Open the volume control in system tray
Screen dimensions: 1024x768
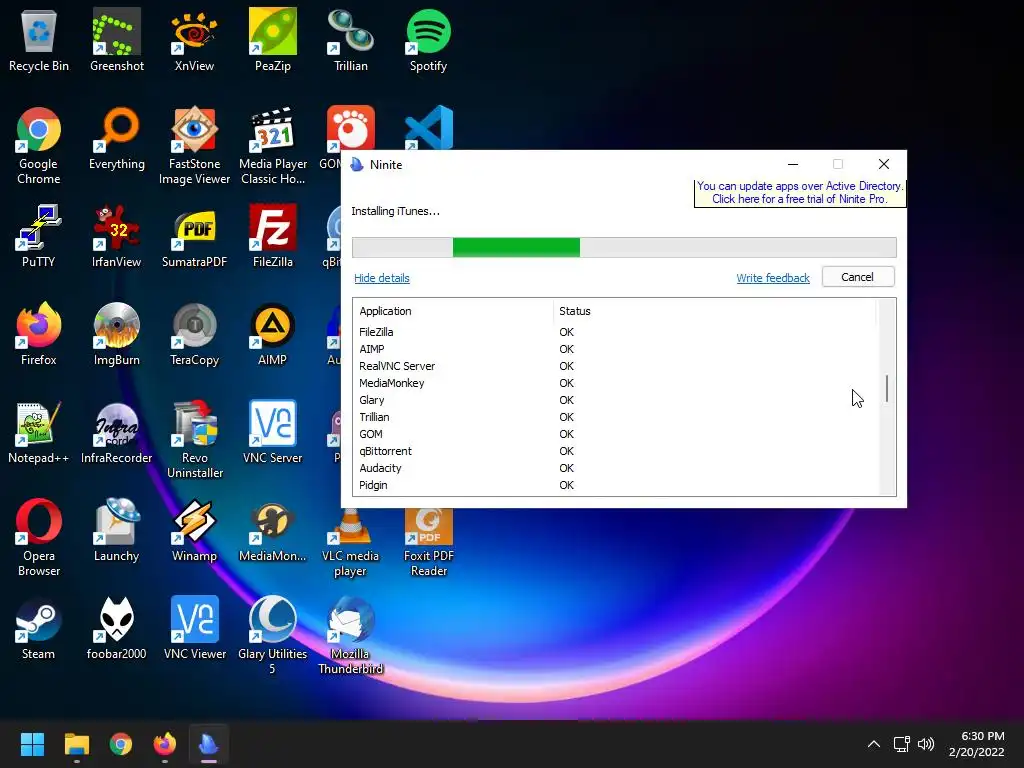(925, 744)
